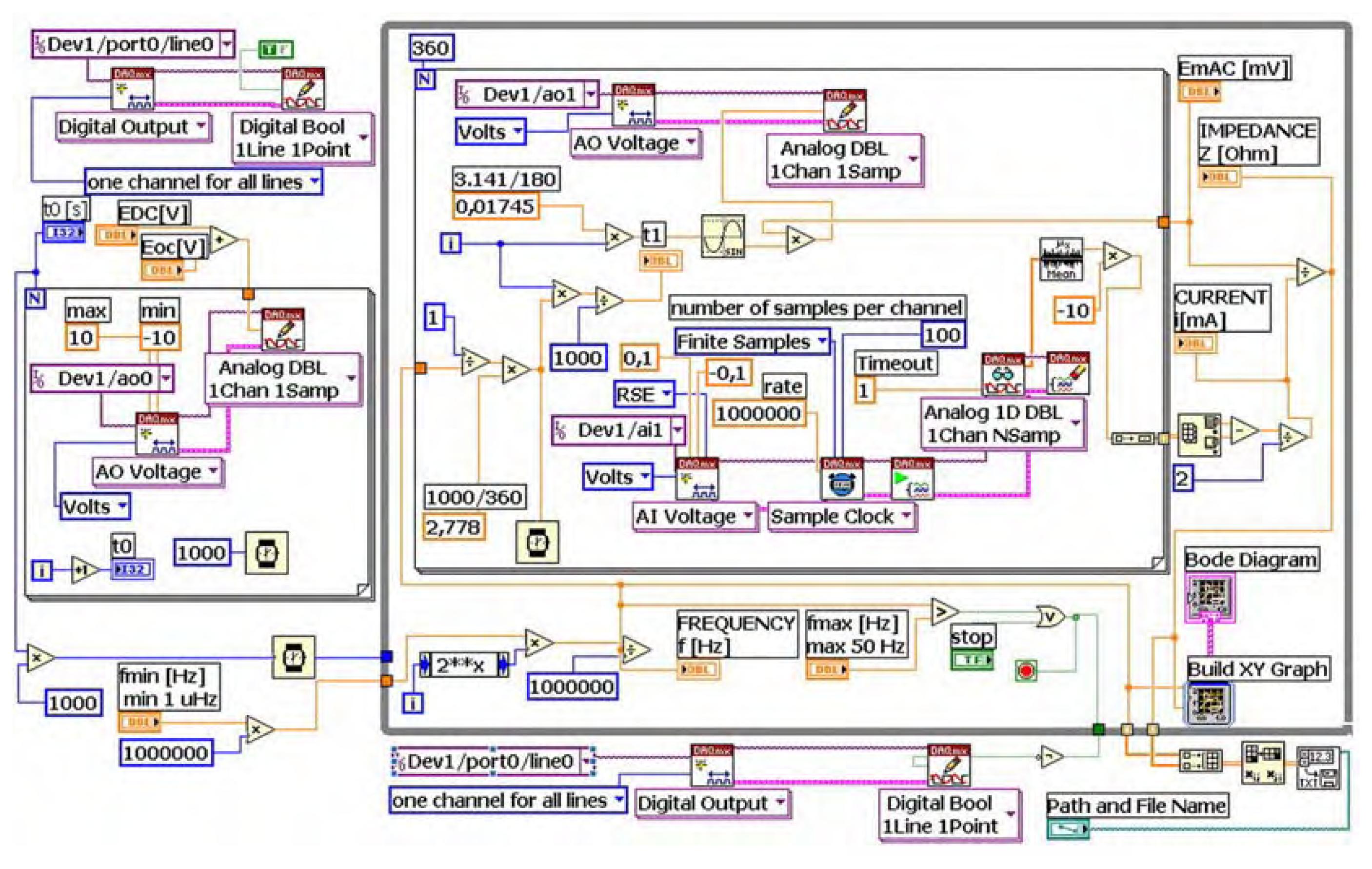Click the Sine function node
Viewport: 1372px width, 869px height.
coord(722,236)
